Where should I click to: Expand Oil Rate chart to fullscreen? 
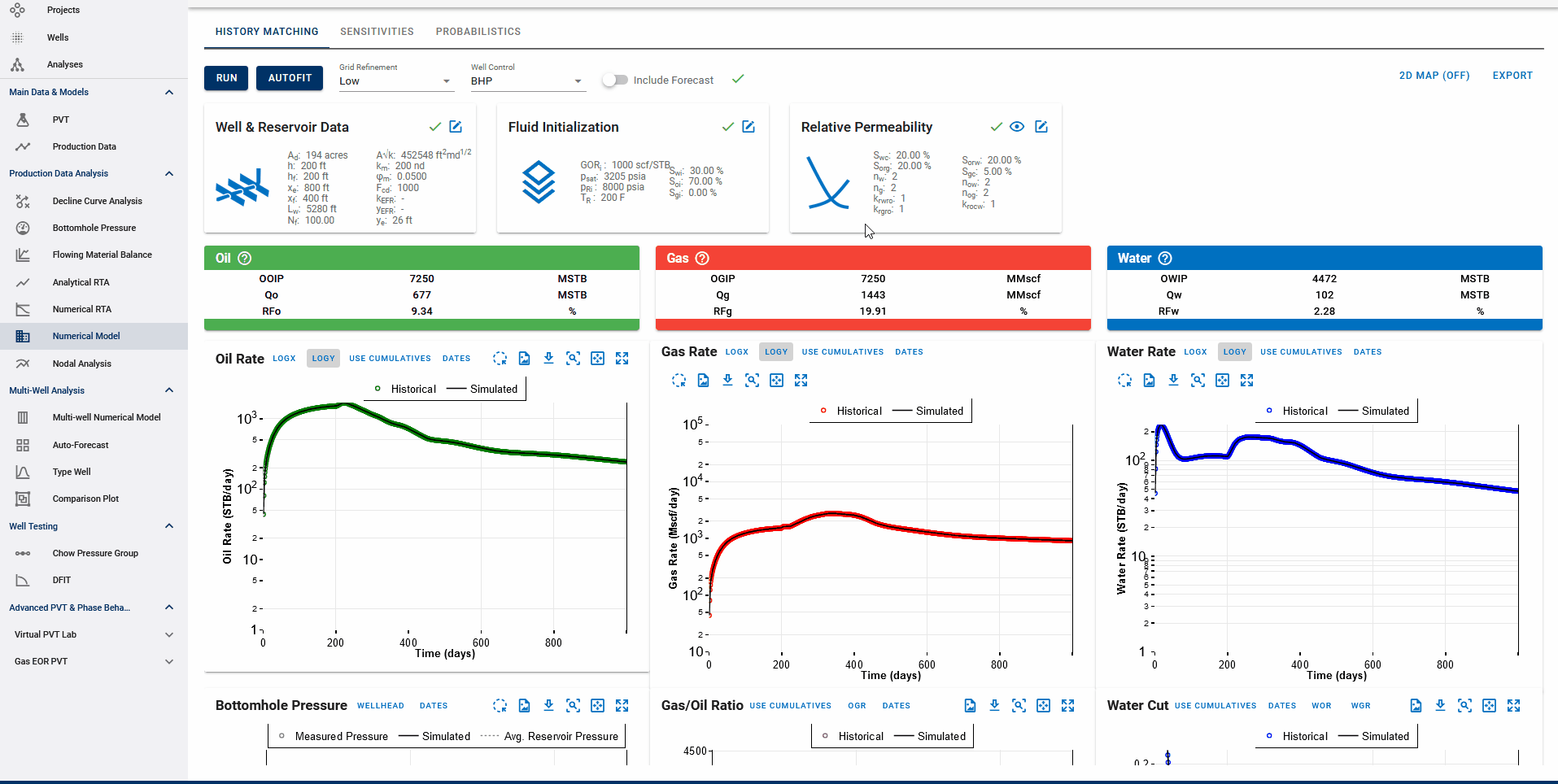[x=622, y=359]
